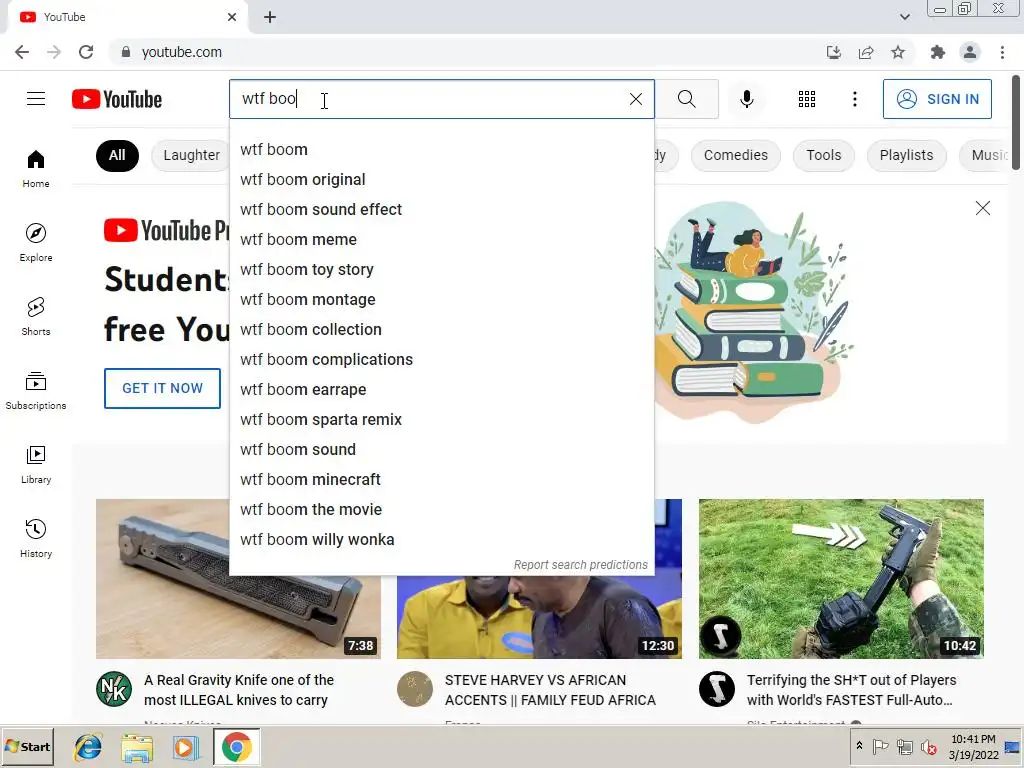Open History in the sidebar
The width and height of the screenshot is (1024, 768).
point(36,538)
